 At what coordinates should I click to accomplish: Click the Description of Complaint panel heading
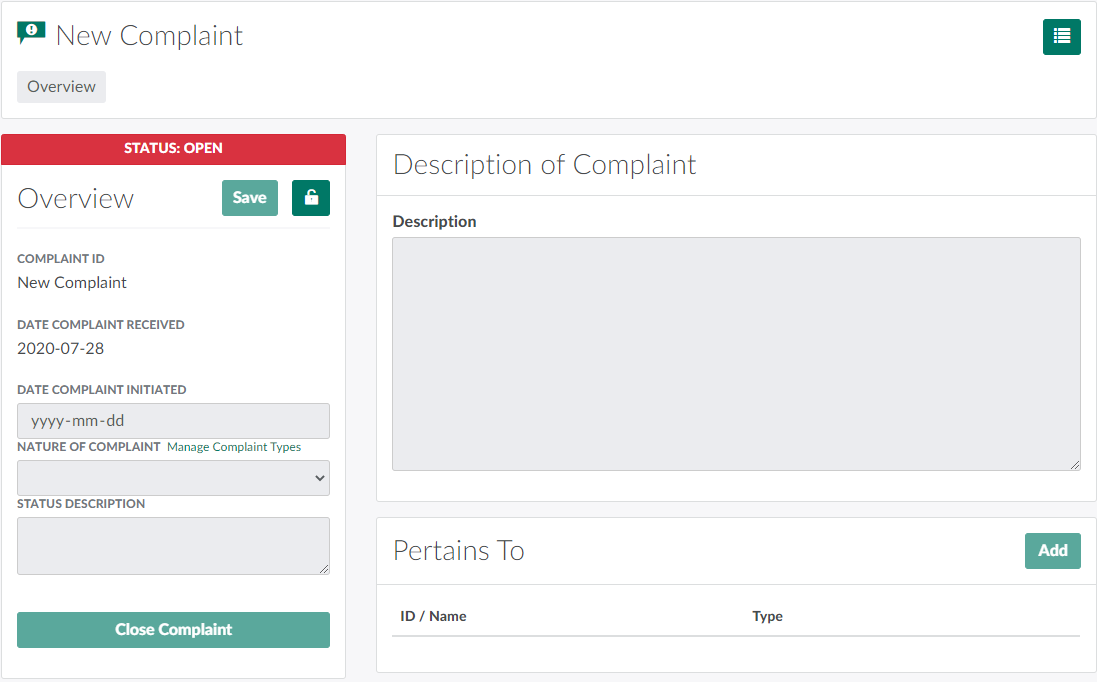[x=545, y=165]
